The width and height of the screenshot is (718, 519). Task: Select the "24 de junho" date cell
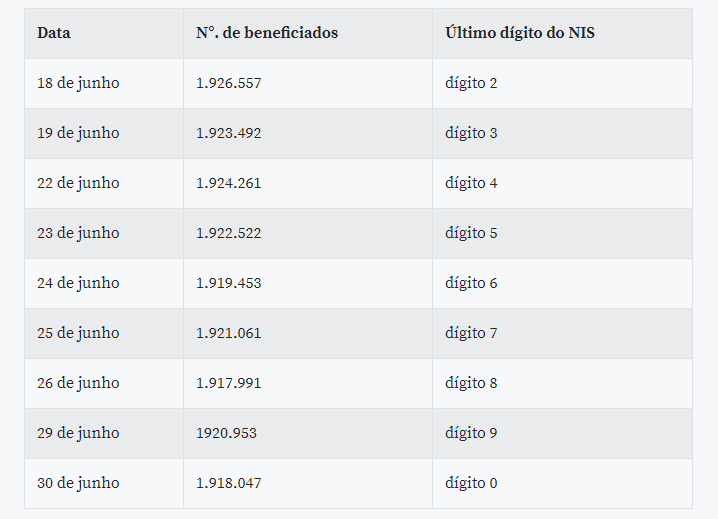click(x=78, y=283)
